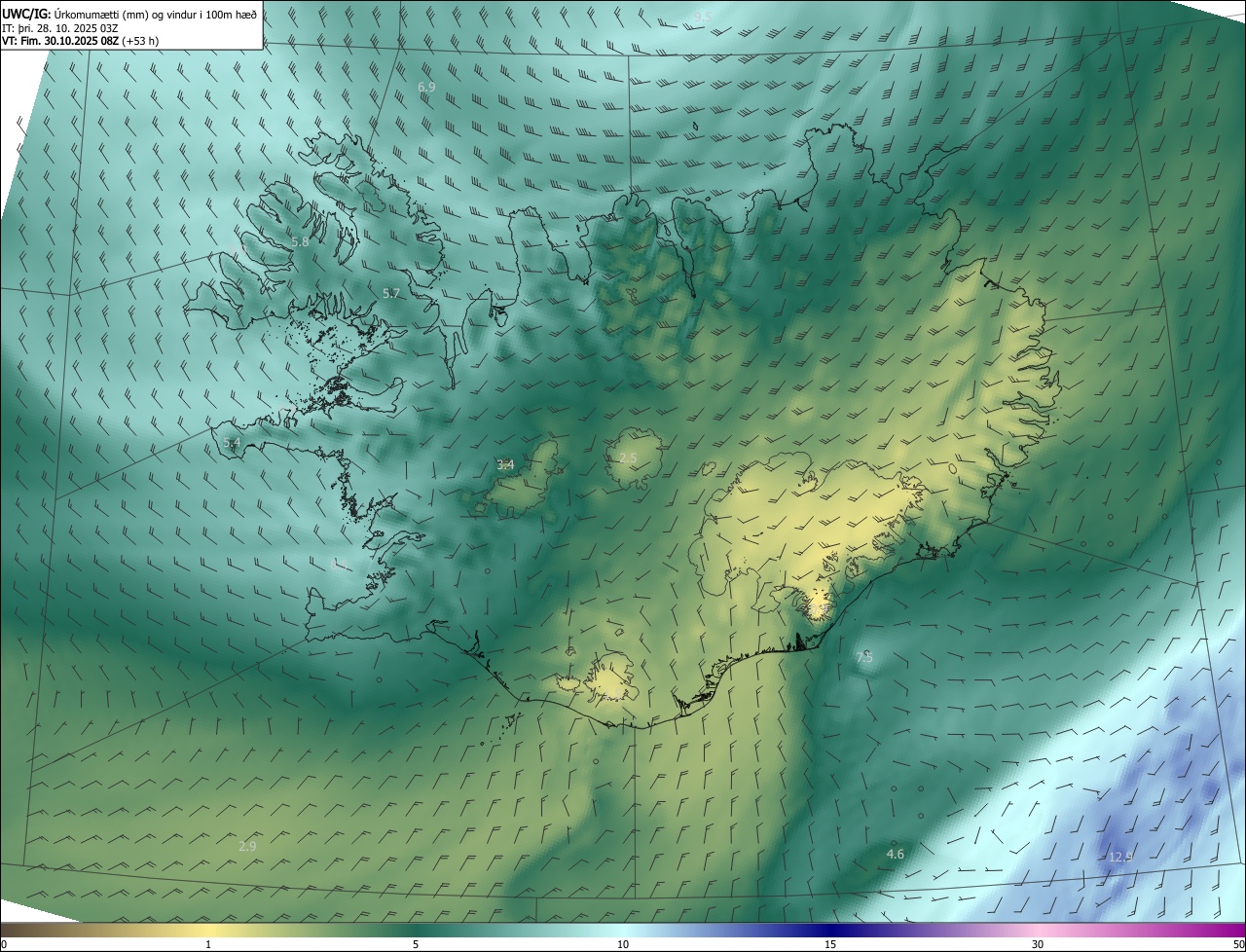Click the 5.8 value over the Westfjords
The width and height of the screenshot is (1246, 952).
pyautogui.click(x=300, y=241)
